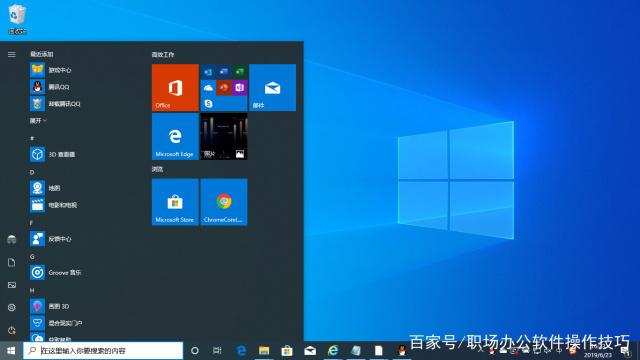Open taskbar date and clock

[598, 351]
